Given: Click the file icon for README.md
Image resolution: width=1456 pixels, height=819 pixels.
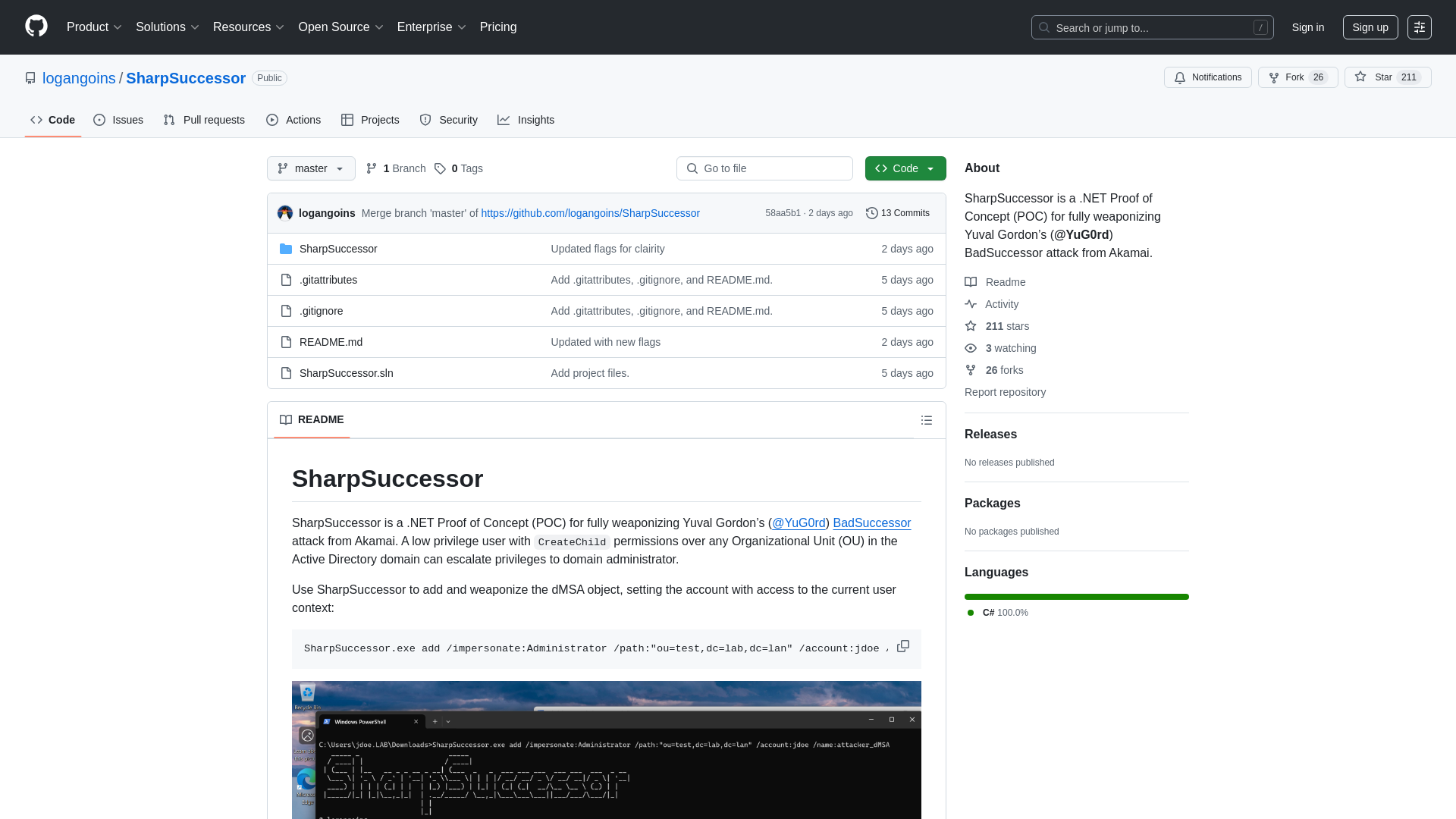Looking at the screenshot, I should (286, 342).
